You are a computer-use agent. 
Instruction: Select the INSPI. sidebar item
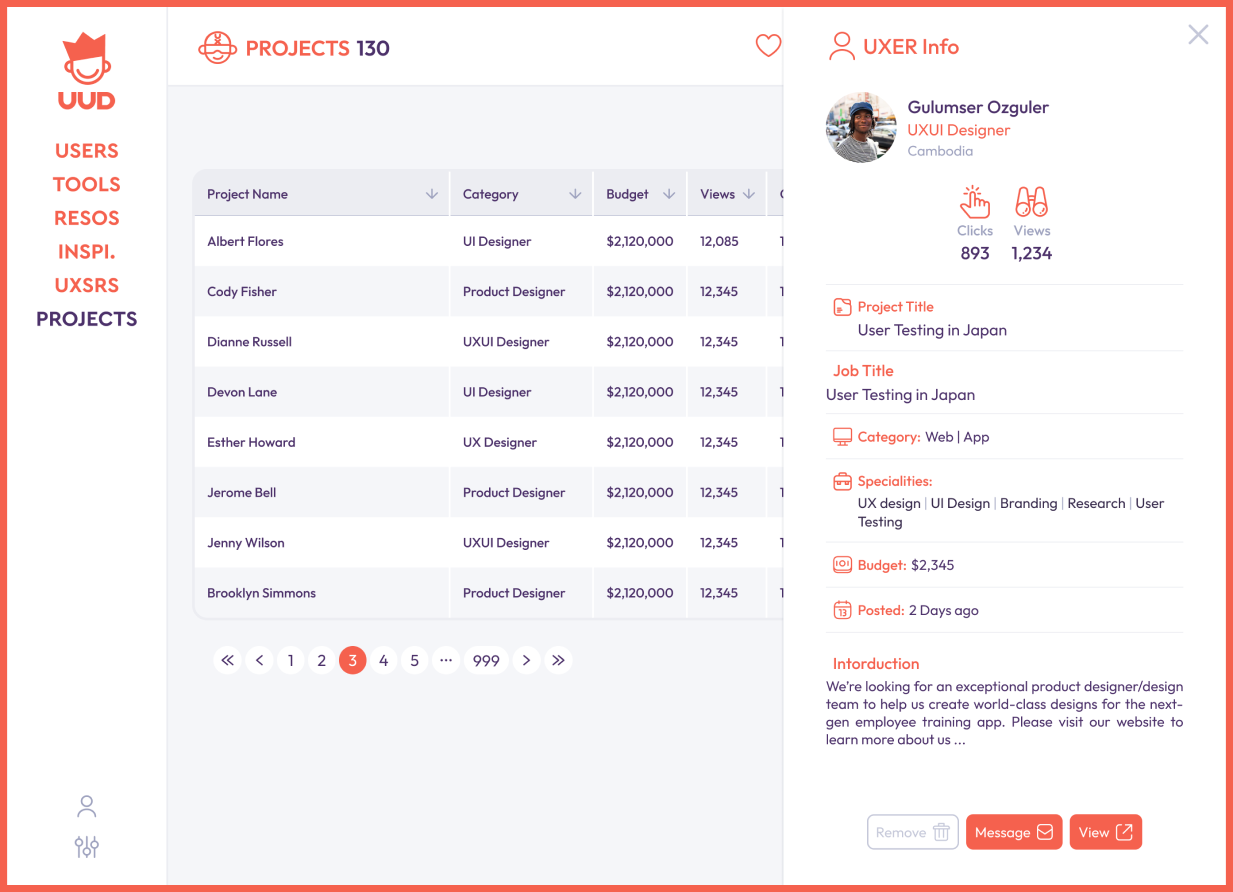(x=87, y=251)
